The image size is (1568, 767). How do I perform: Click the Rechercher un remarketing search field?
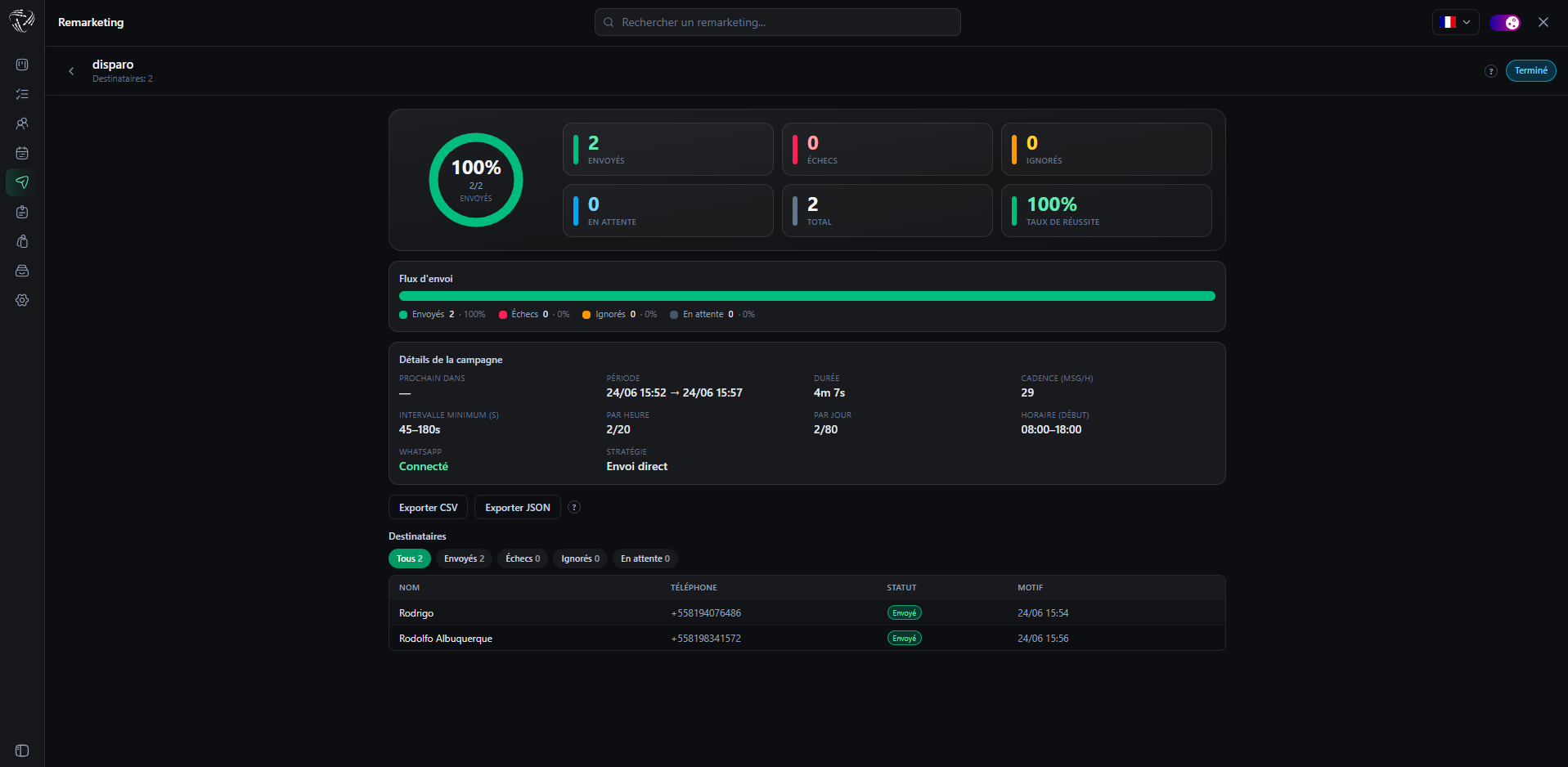tap(777, 22)
